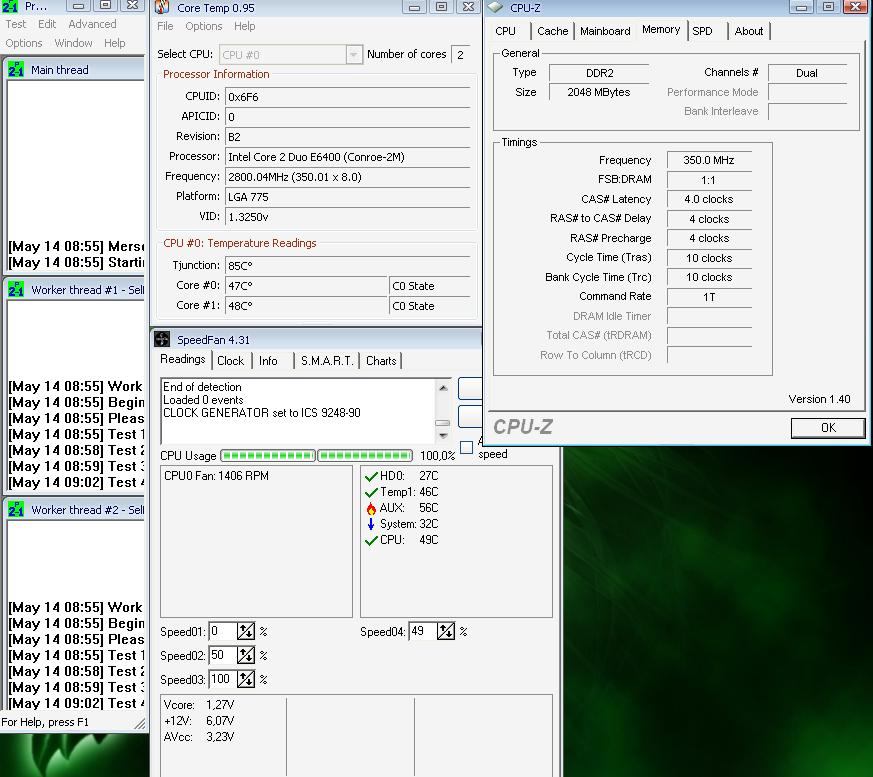Switch to the Cache tab in CPU-Z
This screenshot has width=873, height=777.
(x=552, y=31)
